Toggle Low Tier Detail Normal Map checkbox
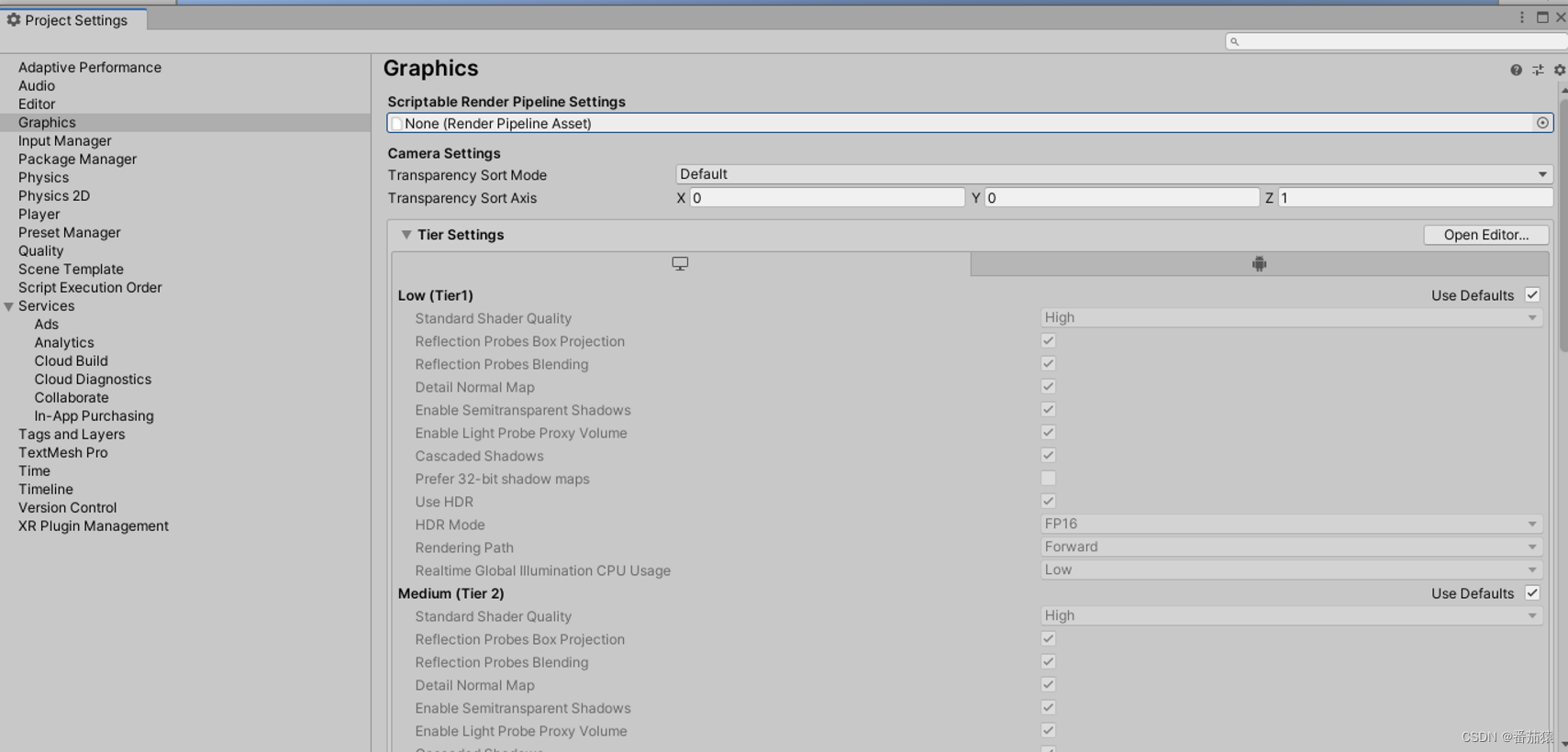Image resolution: width=1568 pixels, height=752 pixels. pos(1048,386)
